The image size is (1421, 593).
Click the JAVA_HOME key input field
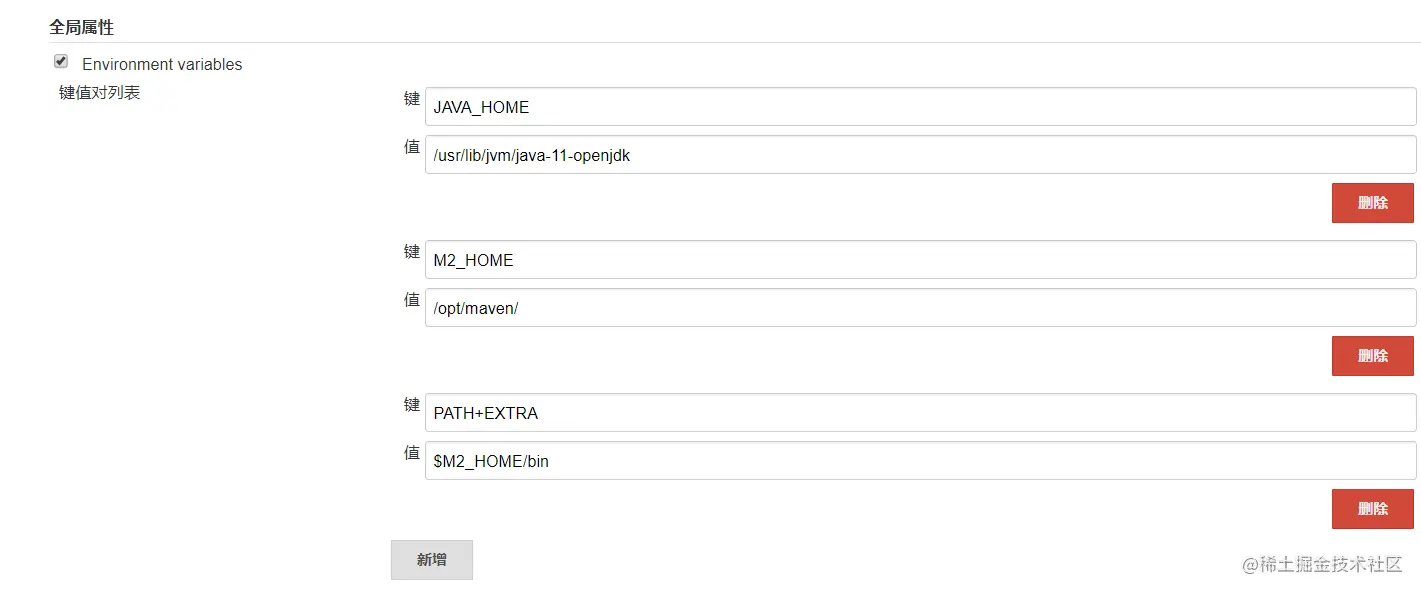920,107
